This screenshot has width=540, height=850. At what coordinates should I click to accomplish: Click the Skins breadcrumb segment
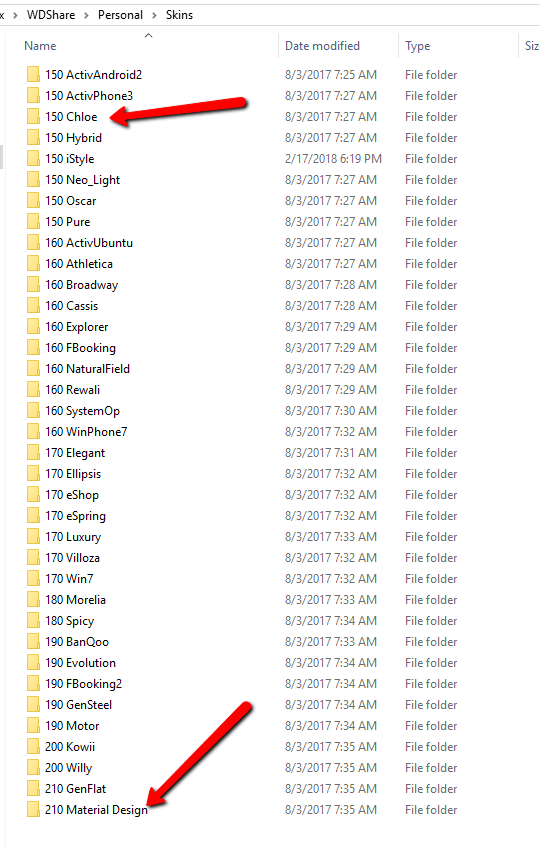(179, 15)
